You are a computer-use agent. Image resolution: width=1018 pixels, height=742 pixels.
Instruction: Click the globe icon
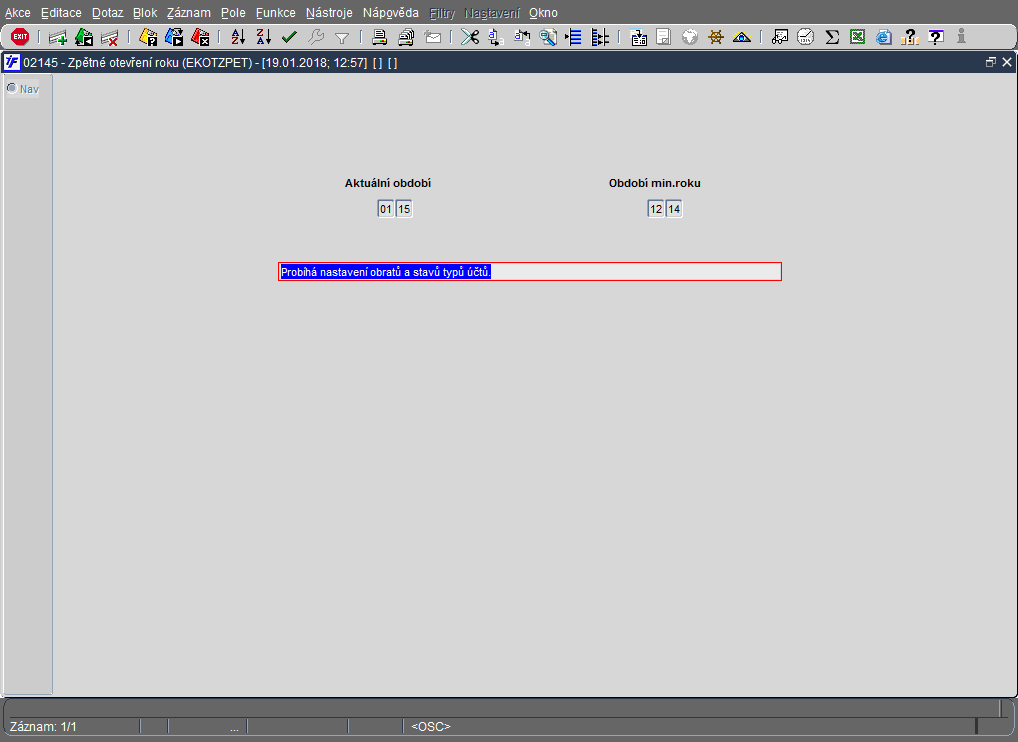[x=689, y=37]
